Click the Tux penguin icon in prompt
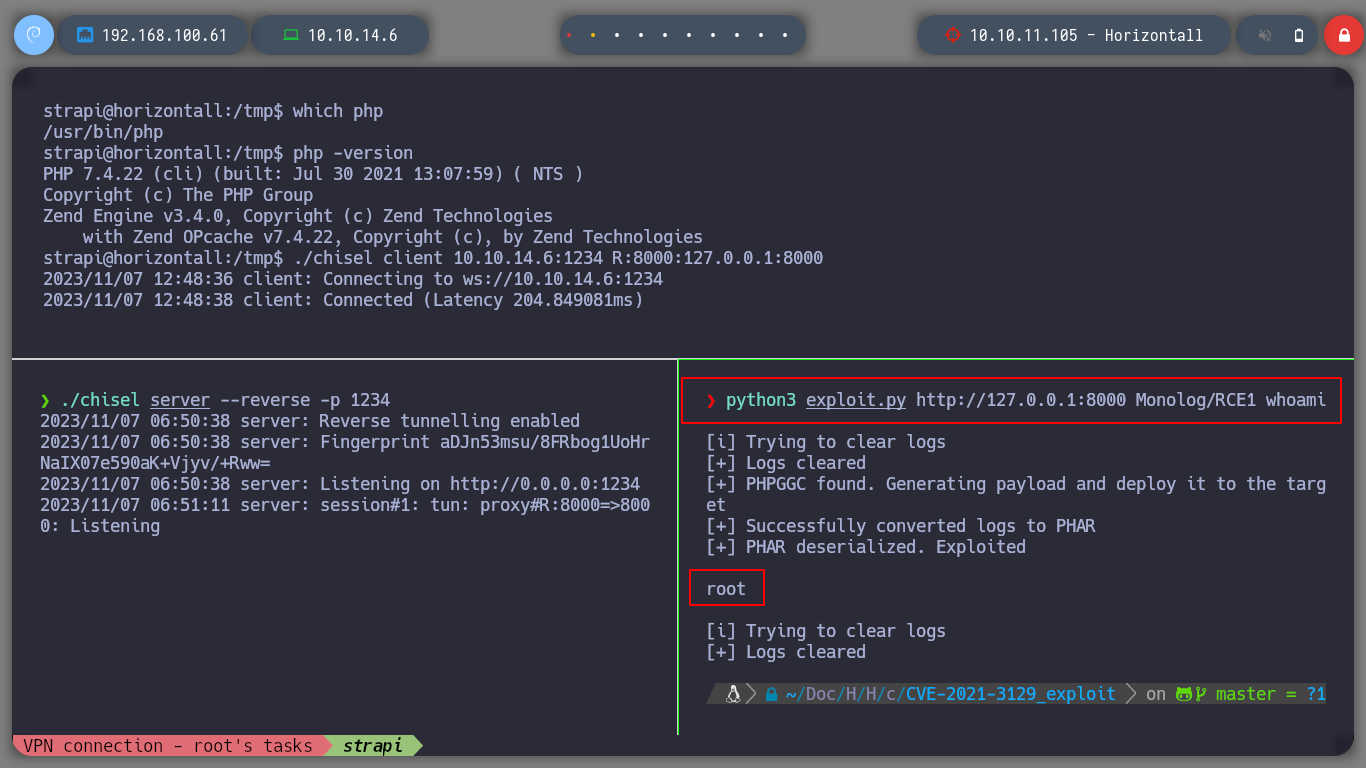 pos(733,693)
